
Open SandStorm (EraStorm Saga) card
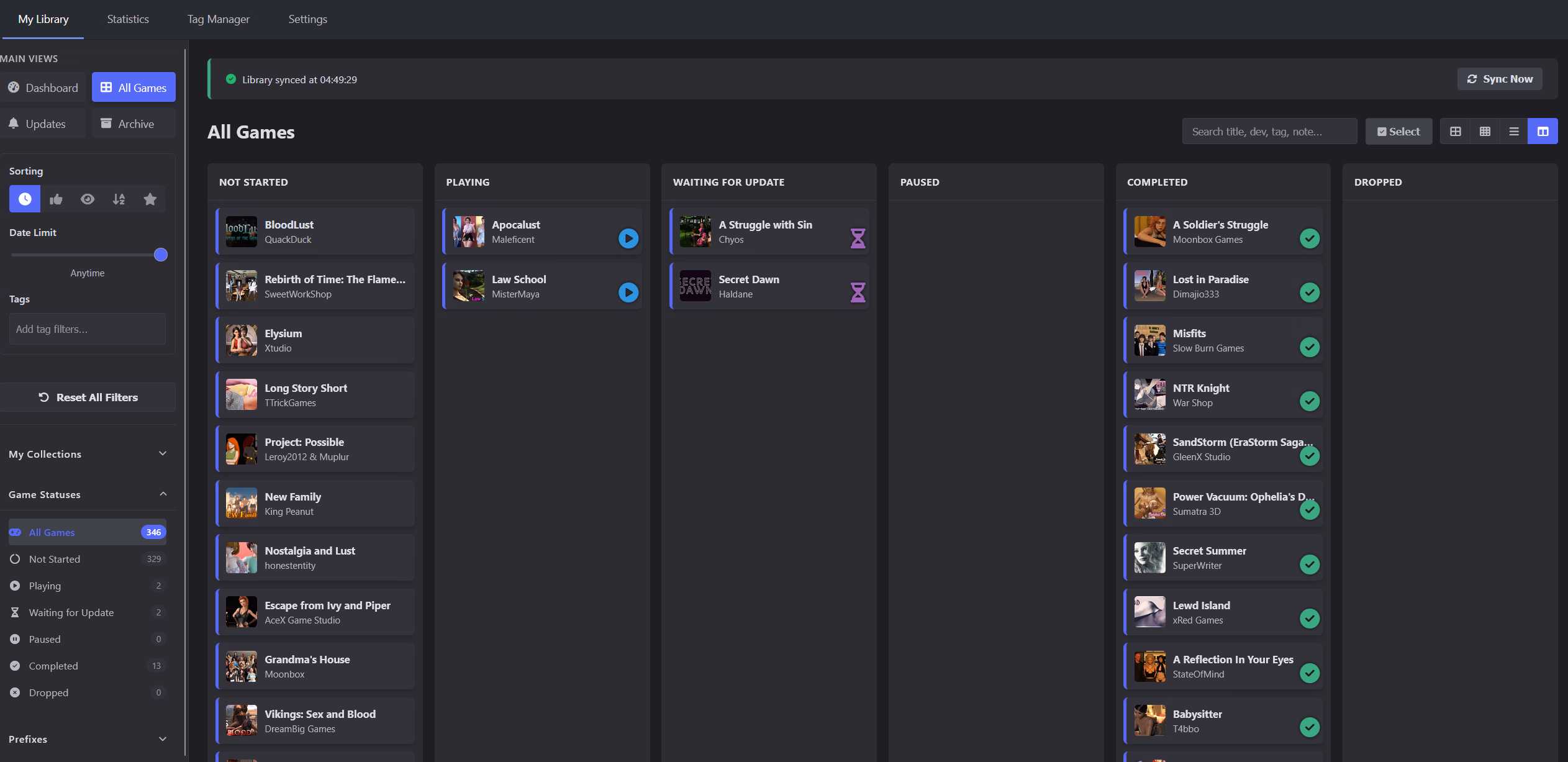coord(1223,449)
